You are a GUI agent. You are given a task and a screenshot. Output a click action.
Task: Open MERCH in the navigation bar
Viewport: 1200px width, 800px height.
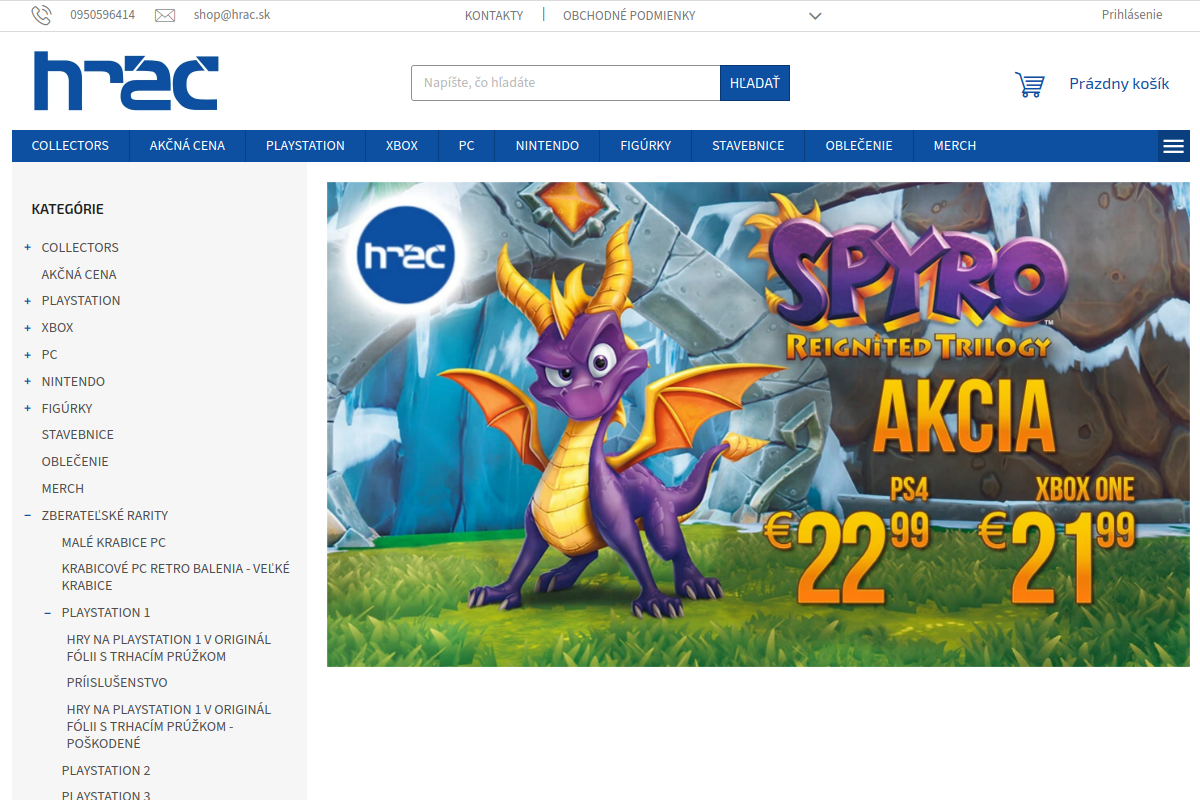point(955,146)
